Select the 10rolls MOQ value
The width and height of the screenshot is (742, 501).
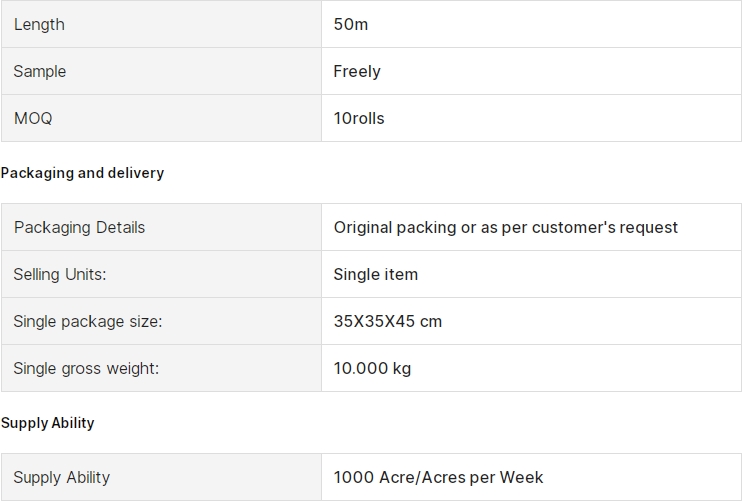(359, 118)
